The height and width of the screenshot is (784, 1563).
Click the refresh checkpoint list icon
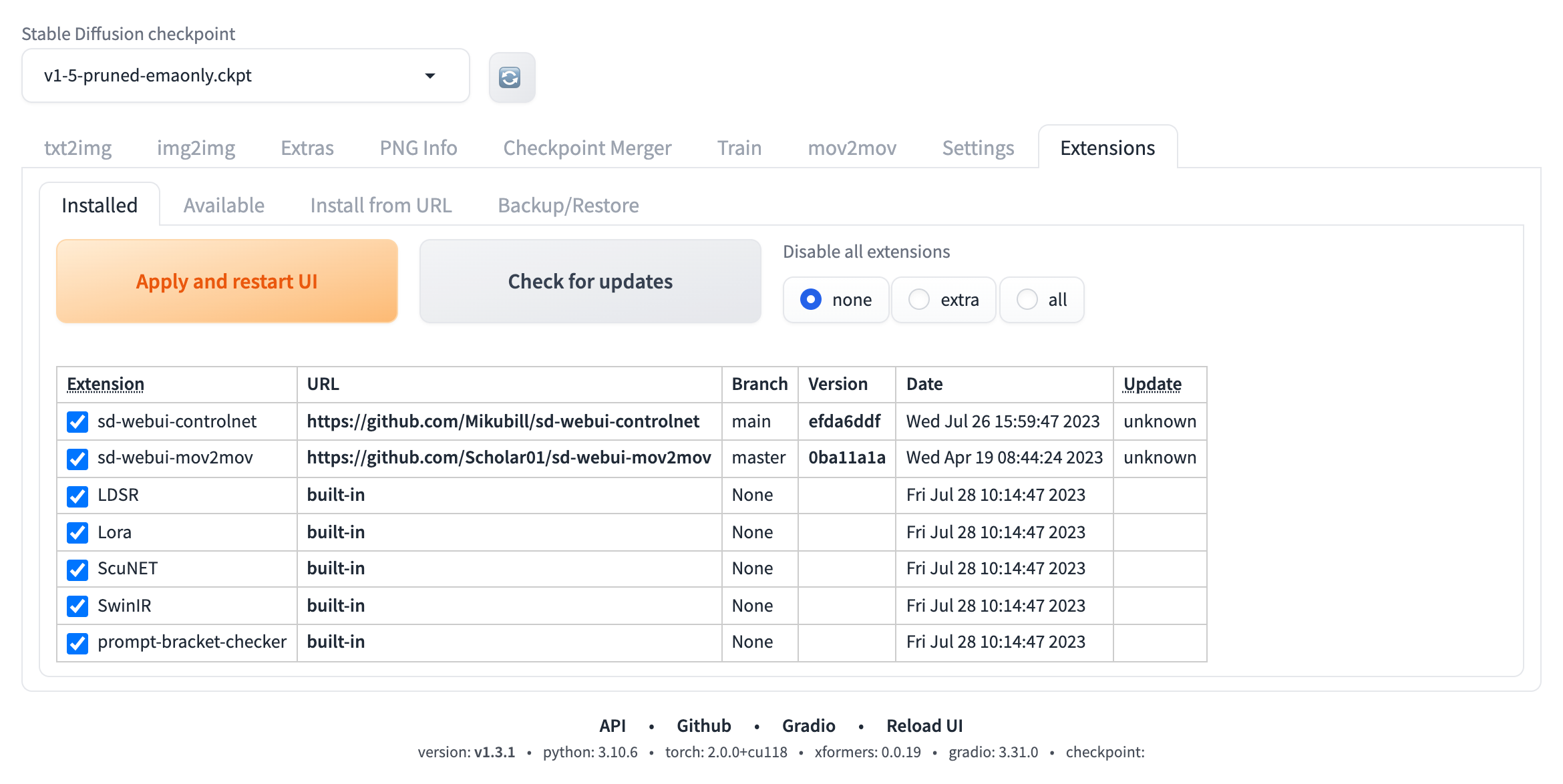pyautogui.click(x=511, y=77)
